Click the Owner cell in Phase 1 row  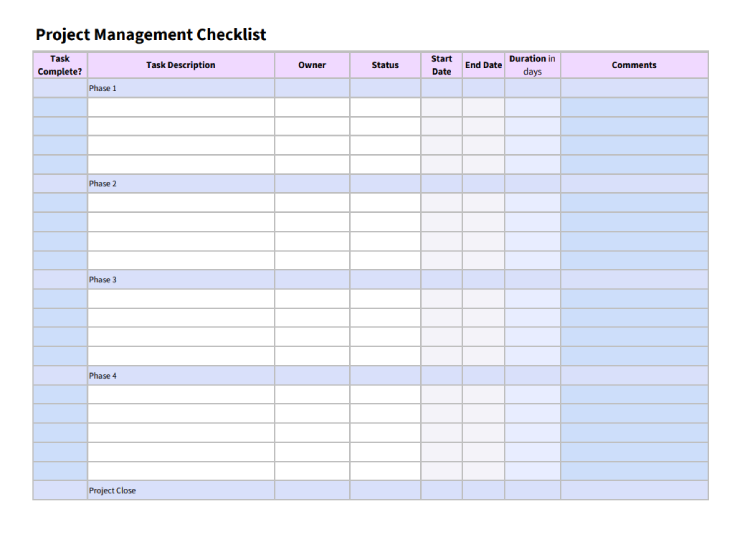[312, 88]
